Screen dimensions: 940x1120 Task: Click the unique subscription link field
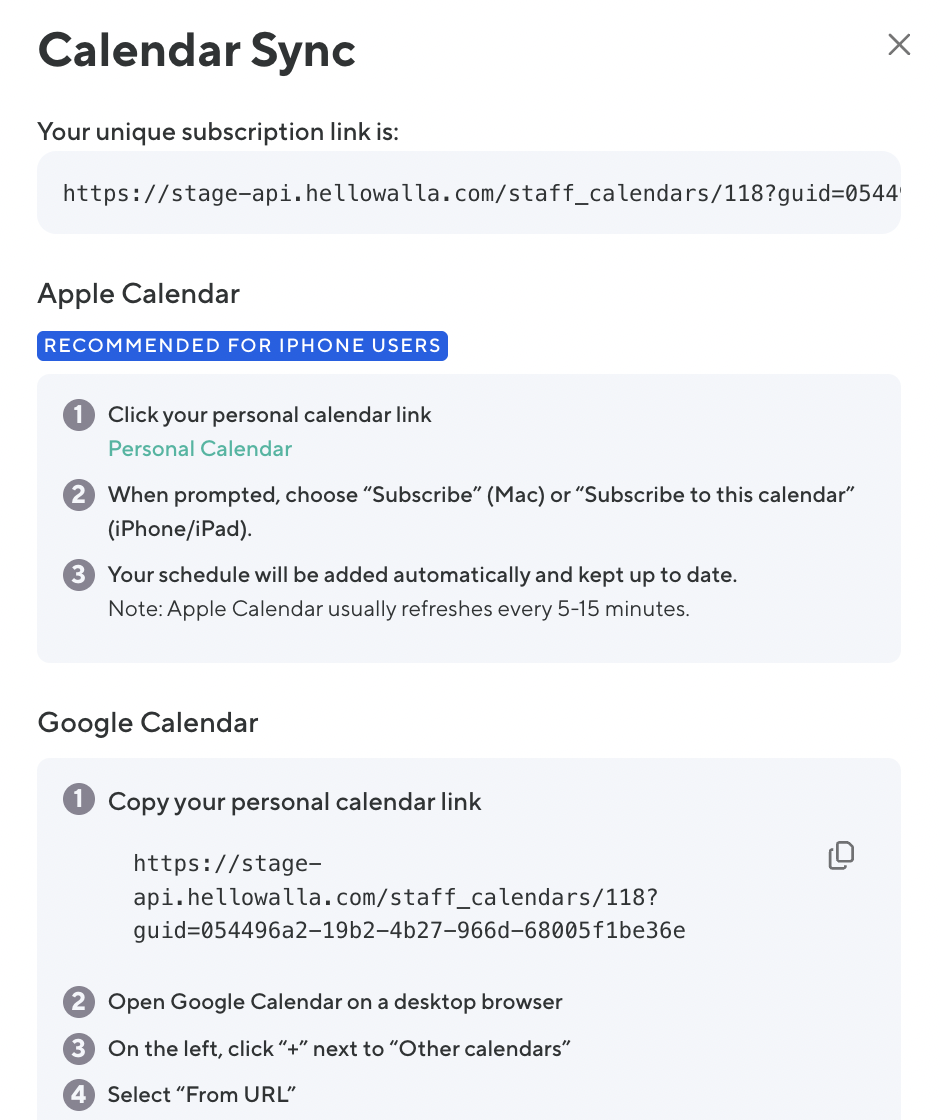click(468, 193)
